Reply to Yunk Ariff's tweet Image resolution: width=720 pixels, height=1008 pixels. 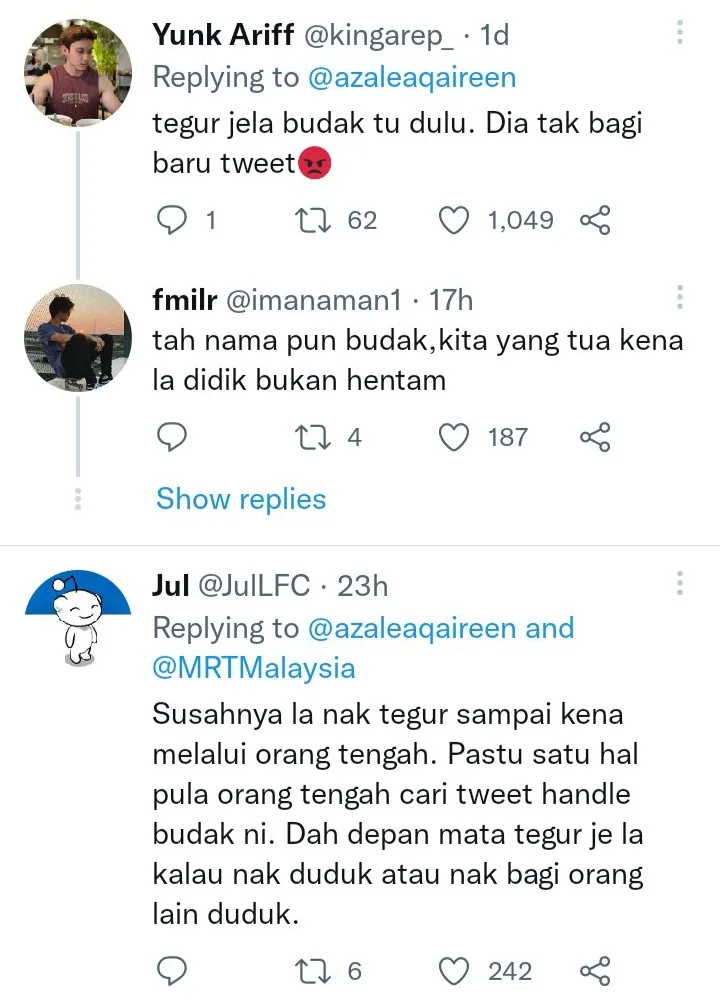[173, 220]
